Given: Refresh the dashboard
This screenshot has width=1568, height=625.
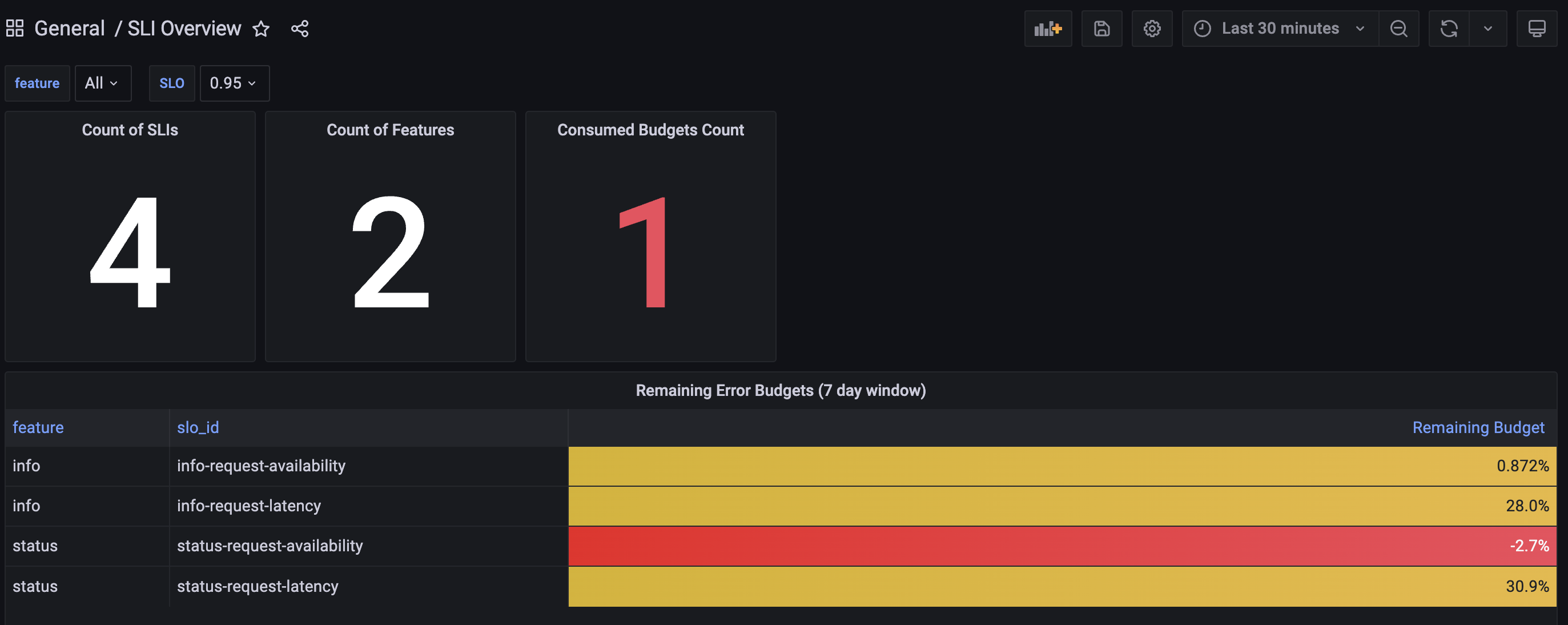Looking at the screenshot, I should point(1449,29).
